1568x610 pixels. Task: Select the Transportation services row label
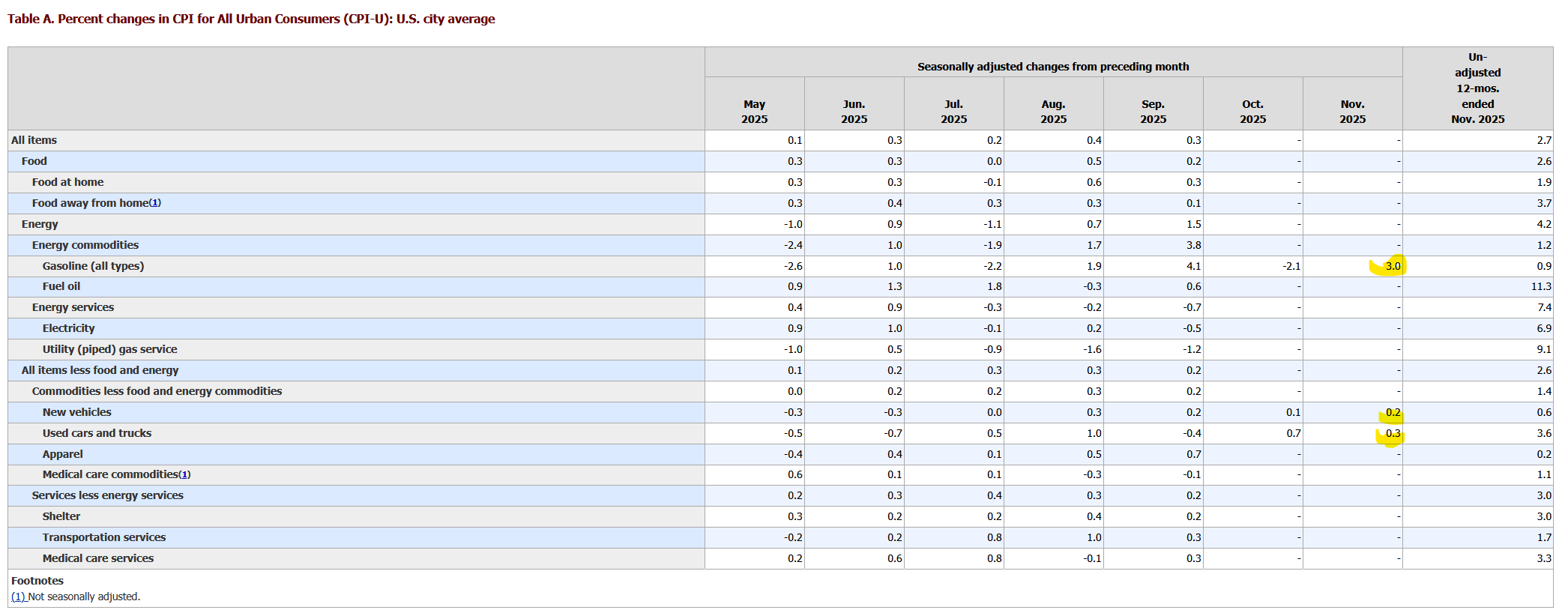point(104,537)
